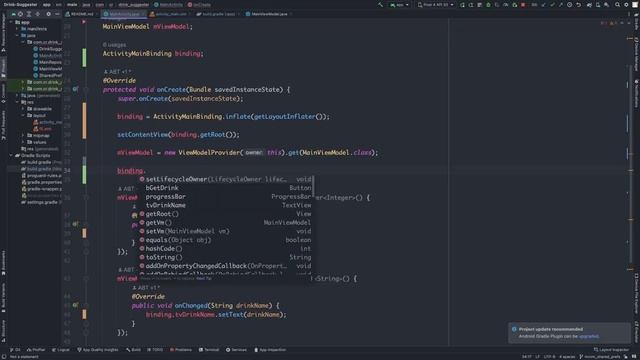Expand the mipmap folder
The width and height of the screenshot is (640, 360).
(23, 136)
